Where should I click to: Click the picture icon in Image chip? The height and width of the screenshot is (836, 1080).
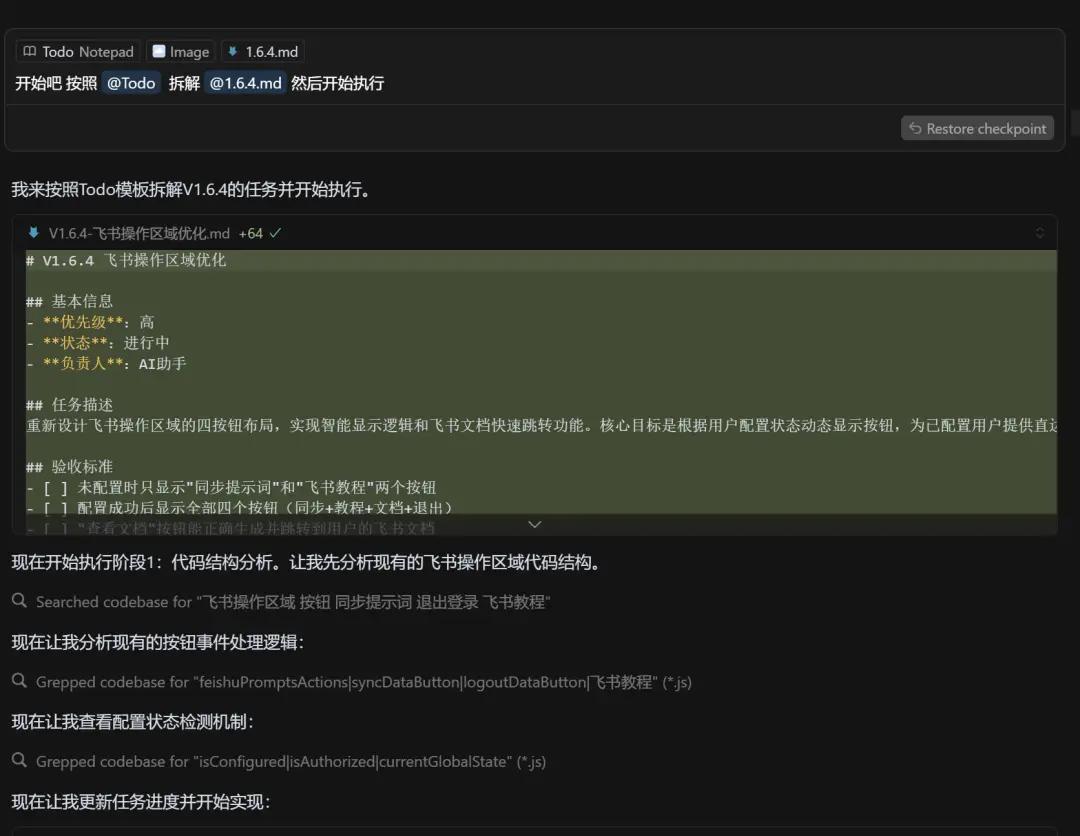159,52
